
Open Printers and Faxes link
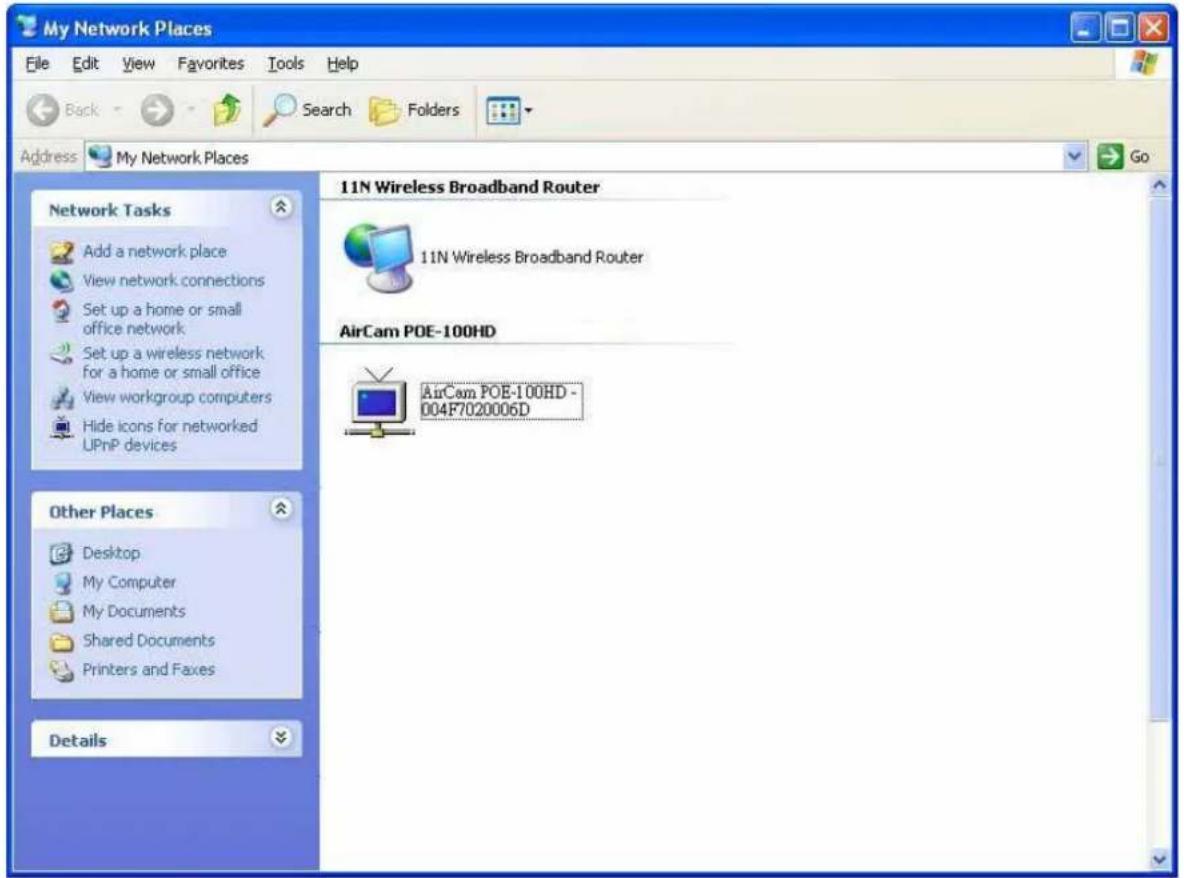pos(148,670)
